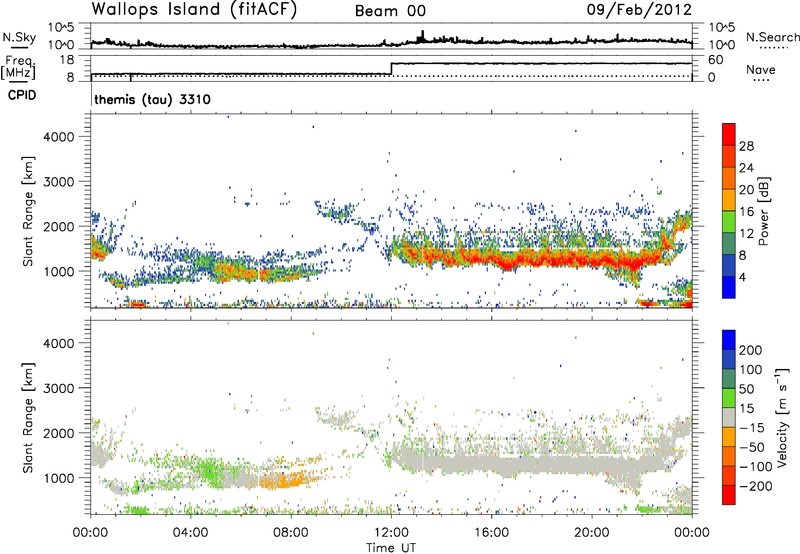Viewport: 800px width, 554px height.
Task: Click the '16:00' time axis tick label
Action: coord(491,533)
